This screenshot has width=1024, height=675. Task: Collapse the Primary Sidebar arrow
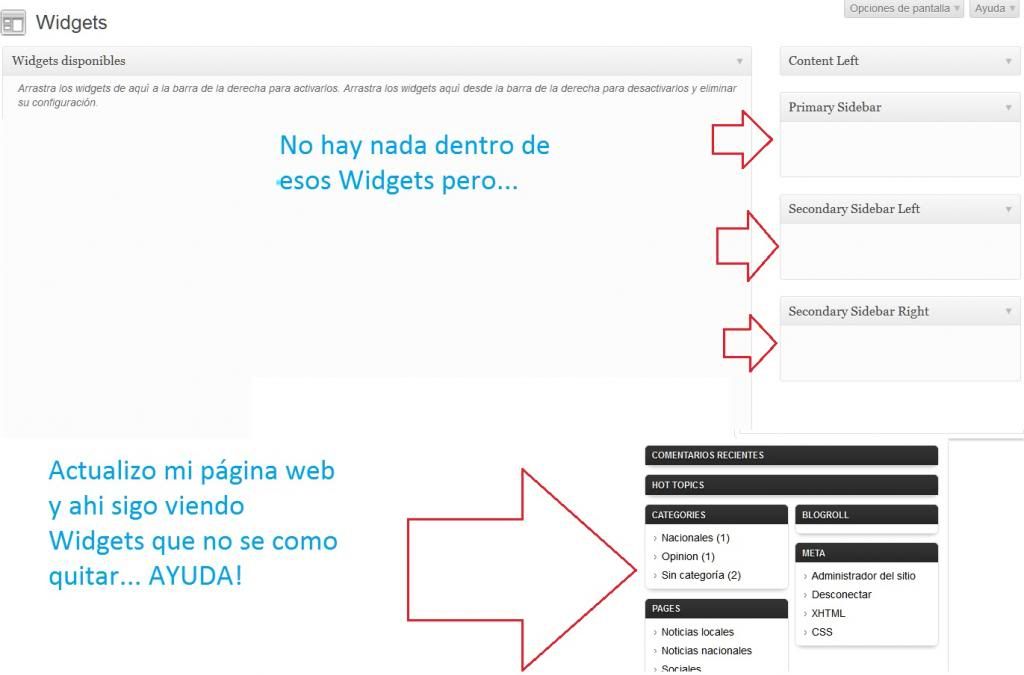[1008, 107]
